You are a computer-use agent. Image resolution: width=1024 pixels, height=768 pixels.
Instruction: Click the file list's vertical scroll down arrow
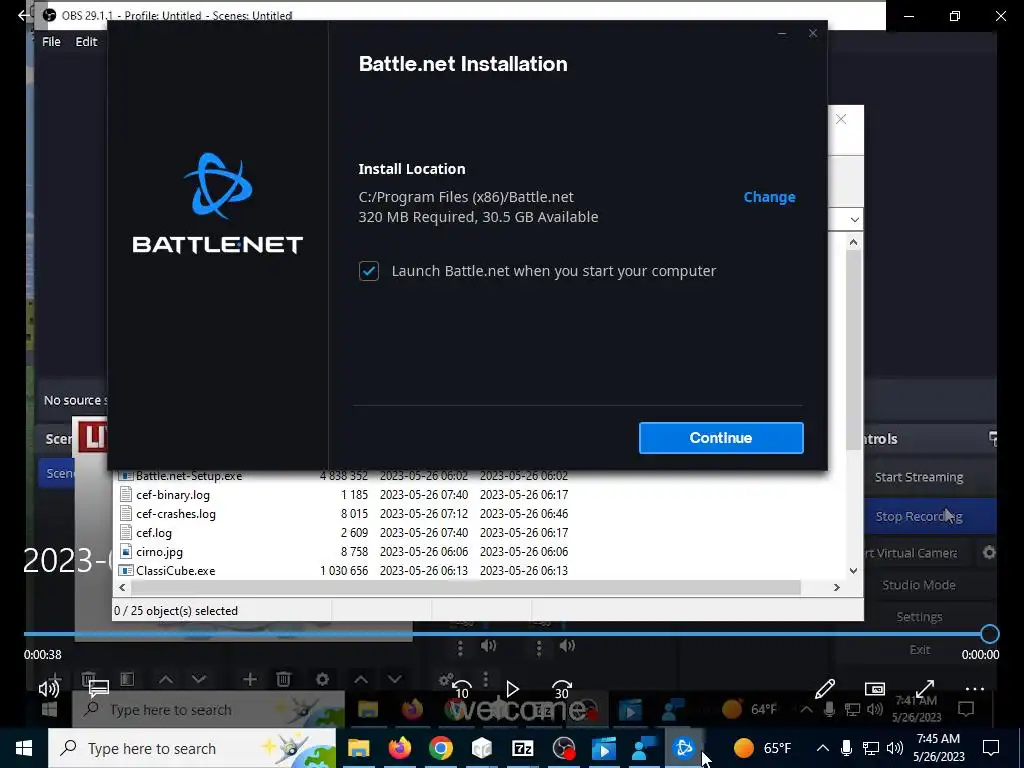(x=853, y=571)
